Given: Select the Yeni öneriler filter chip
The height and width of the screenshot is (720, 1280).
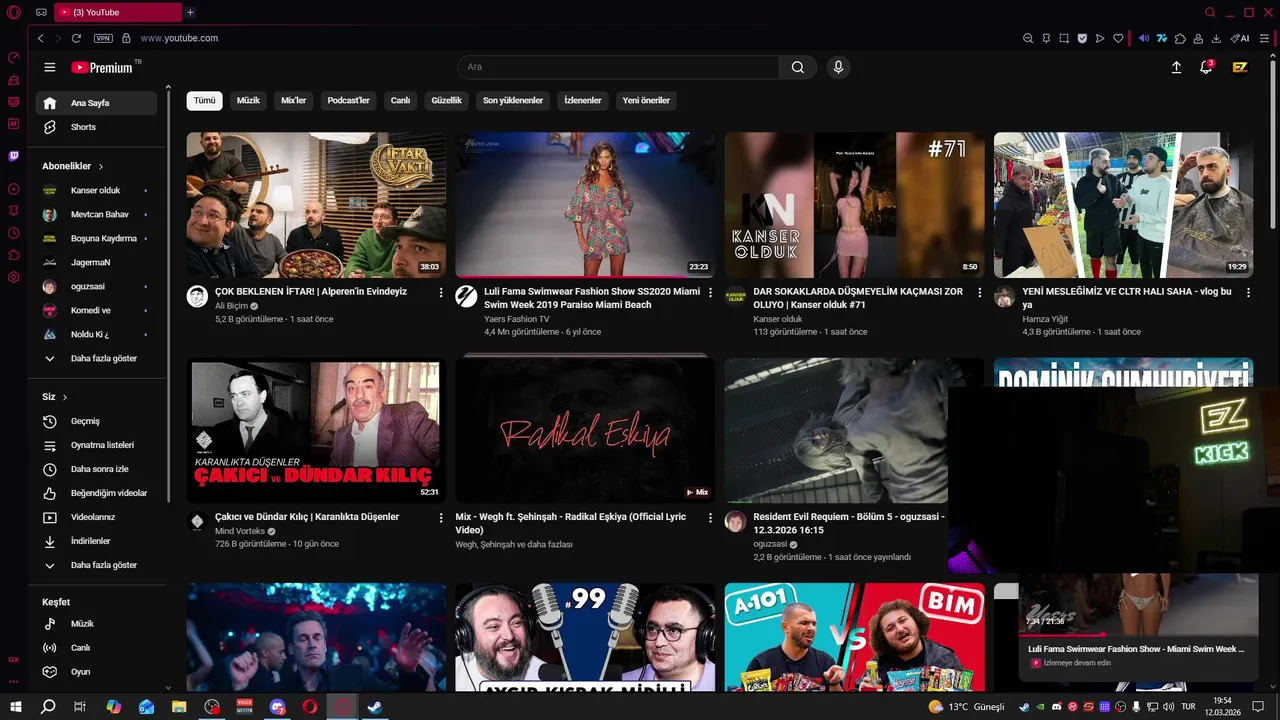Looking at the screenshot, I should click(646, 101).
